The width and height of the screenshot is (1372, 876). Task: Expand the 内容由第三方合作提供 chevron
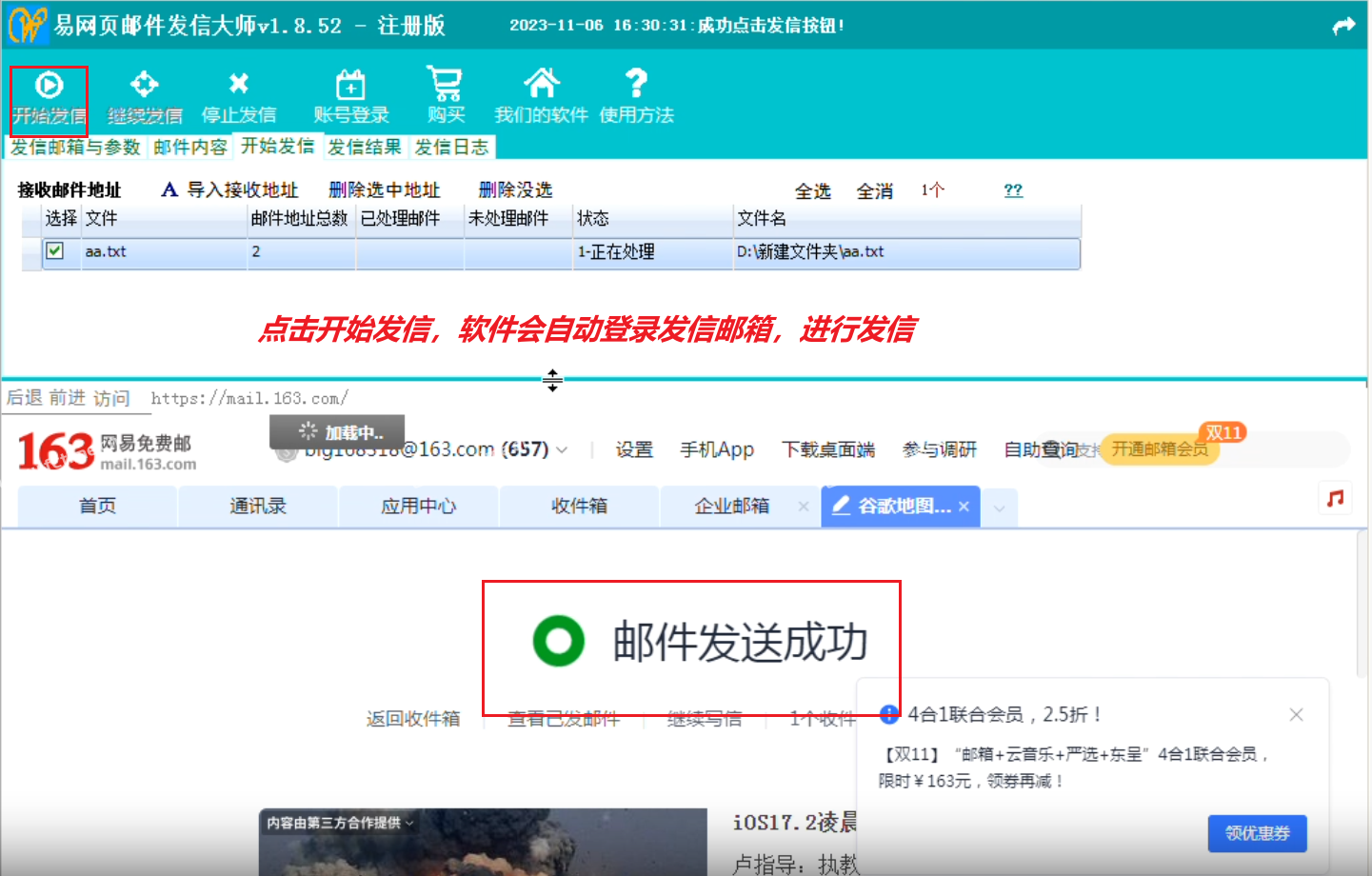(x=409, y=823)
